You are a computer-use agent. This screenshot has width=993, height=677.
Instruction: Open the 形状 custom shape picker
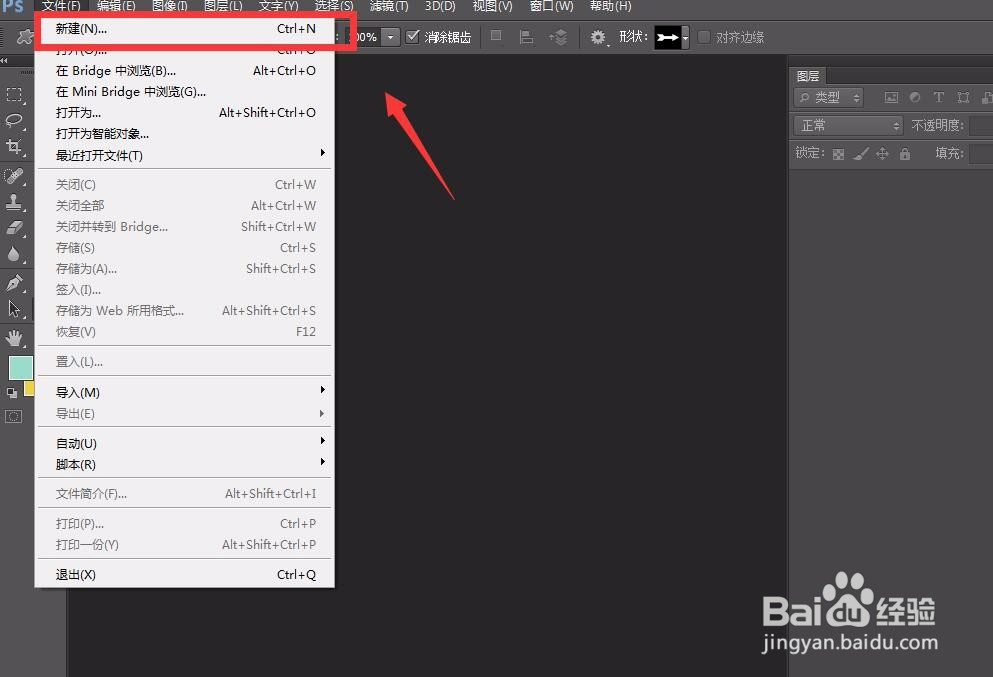coord(671,37)
